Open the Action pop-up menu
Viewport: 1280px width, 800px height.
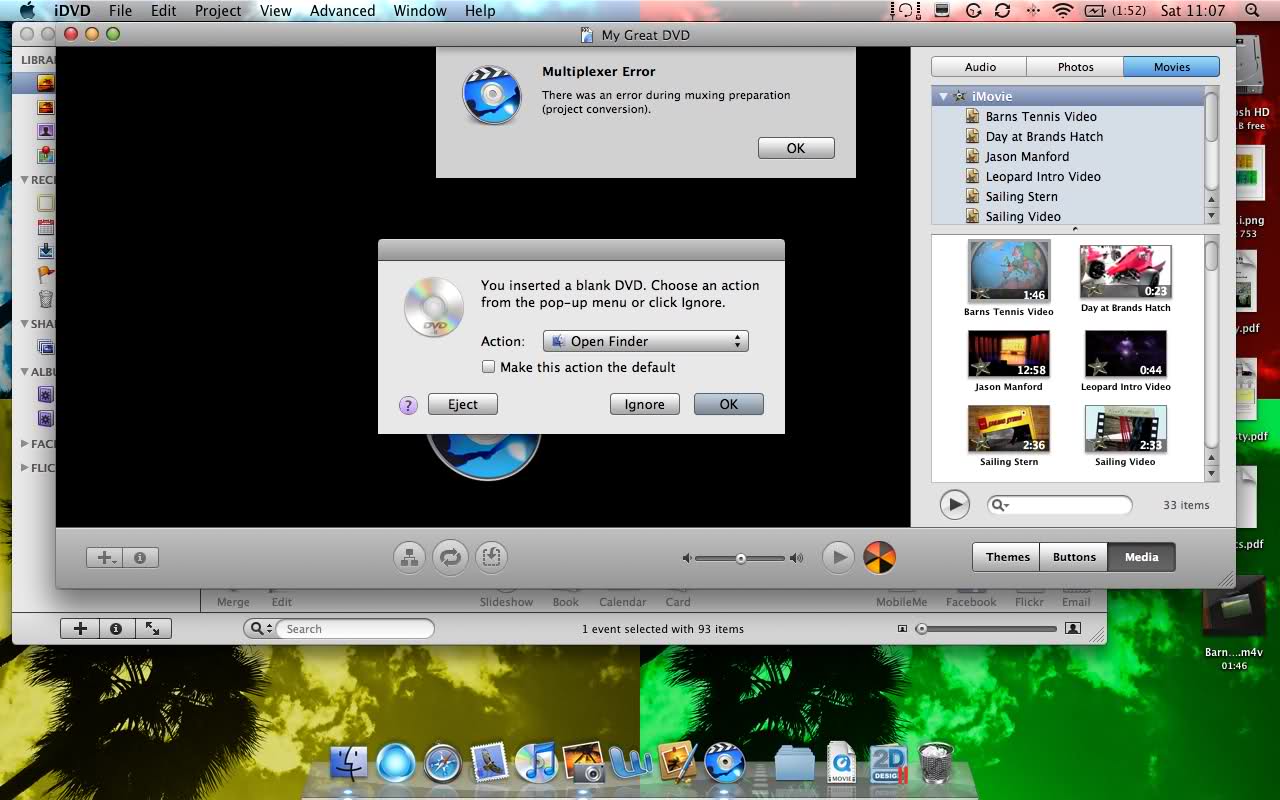point(645,341)
